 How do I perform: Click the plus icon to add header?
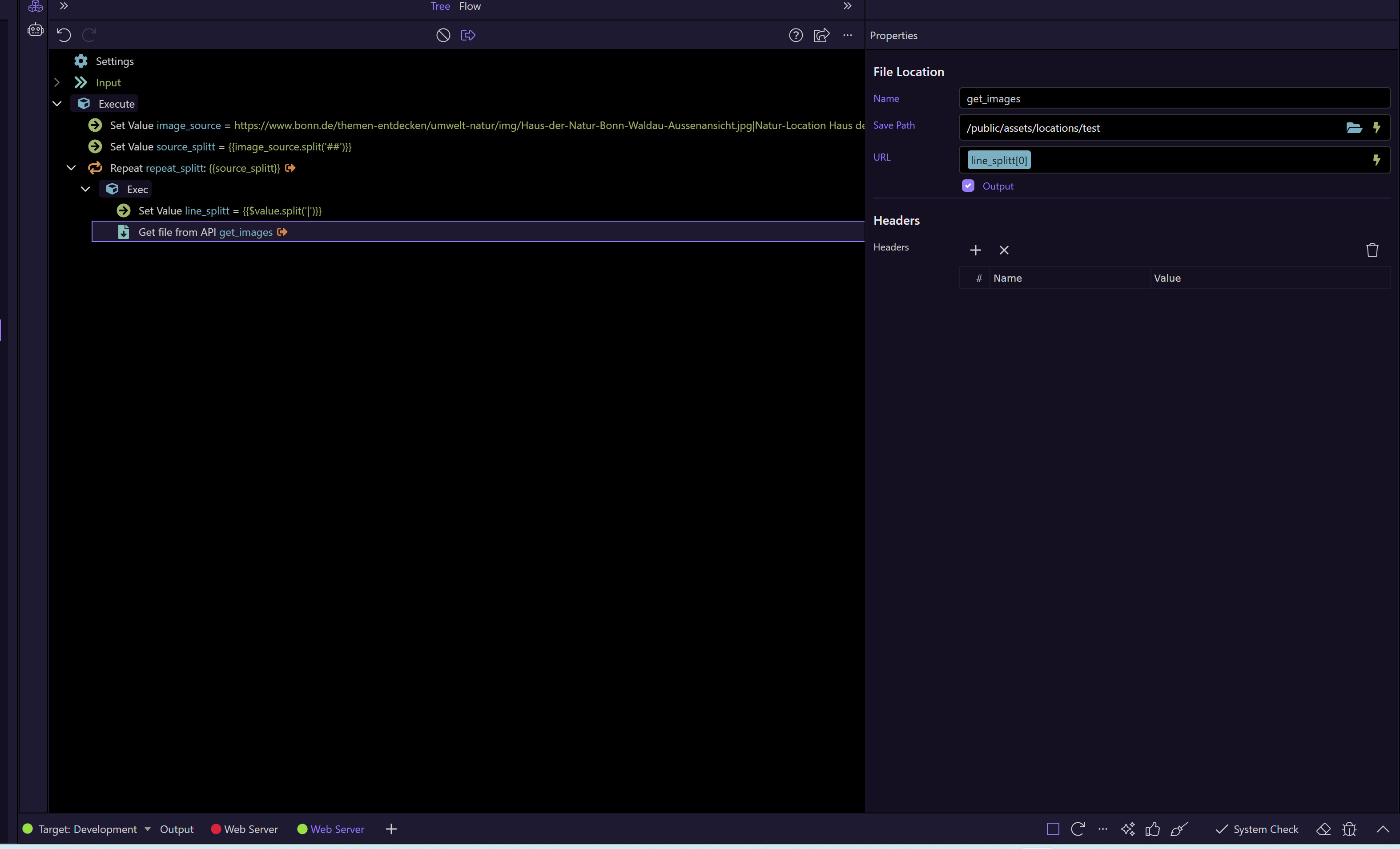tap(976, 250)
